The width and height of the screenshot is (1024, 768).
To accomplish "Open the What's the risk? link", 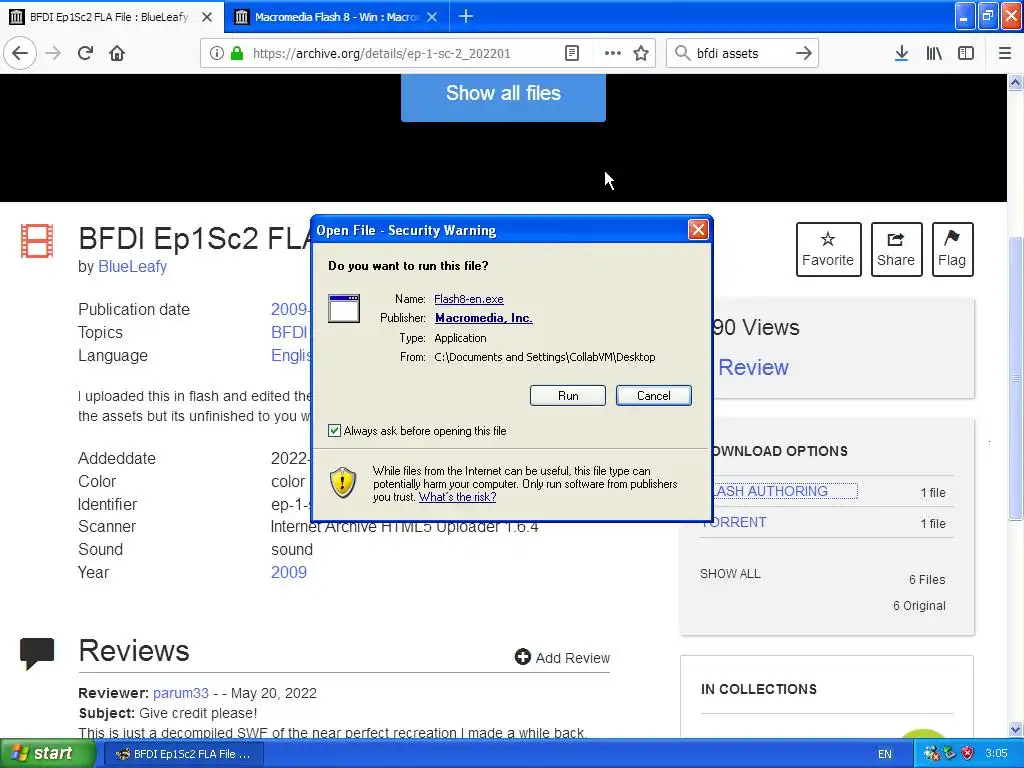I will coord(457,497).
